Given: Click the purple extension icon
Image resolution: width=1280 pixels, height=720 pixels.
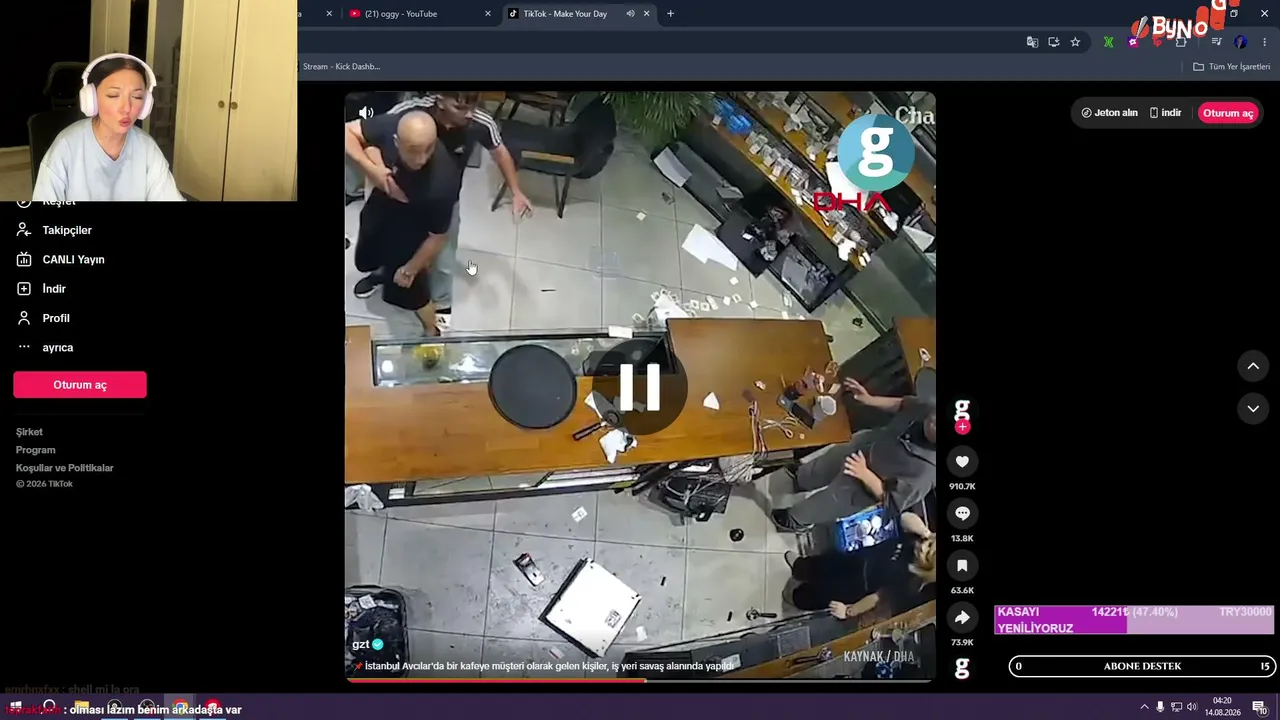Looking at the screenshot, I should click(1132, 42).
